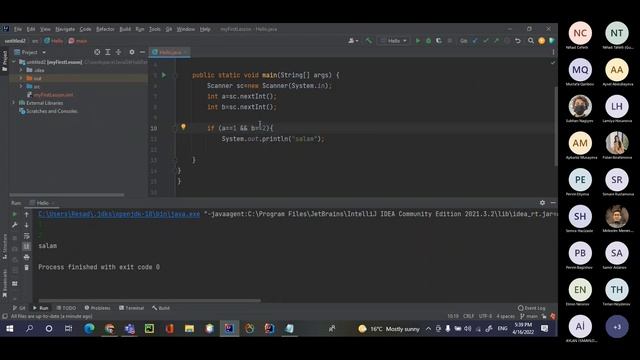
Task: Click the main branch widget in status bar
Action: (529, 316)
